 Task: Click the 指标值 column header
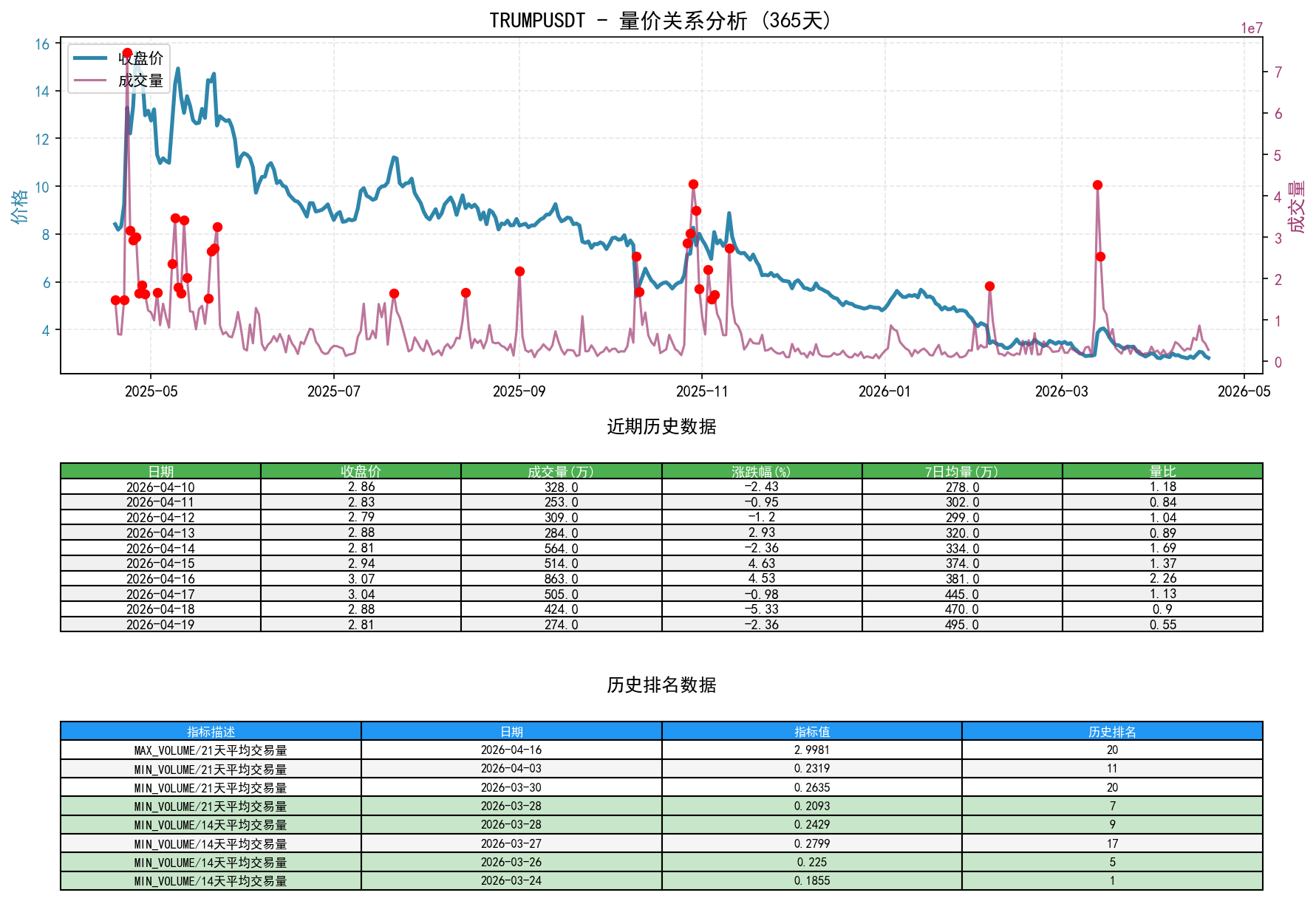[x=812, y=731]
